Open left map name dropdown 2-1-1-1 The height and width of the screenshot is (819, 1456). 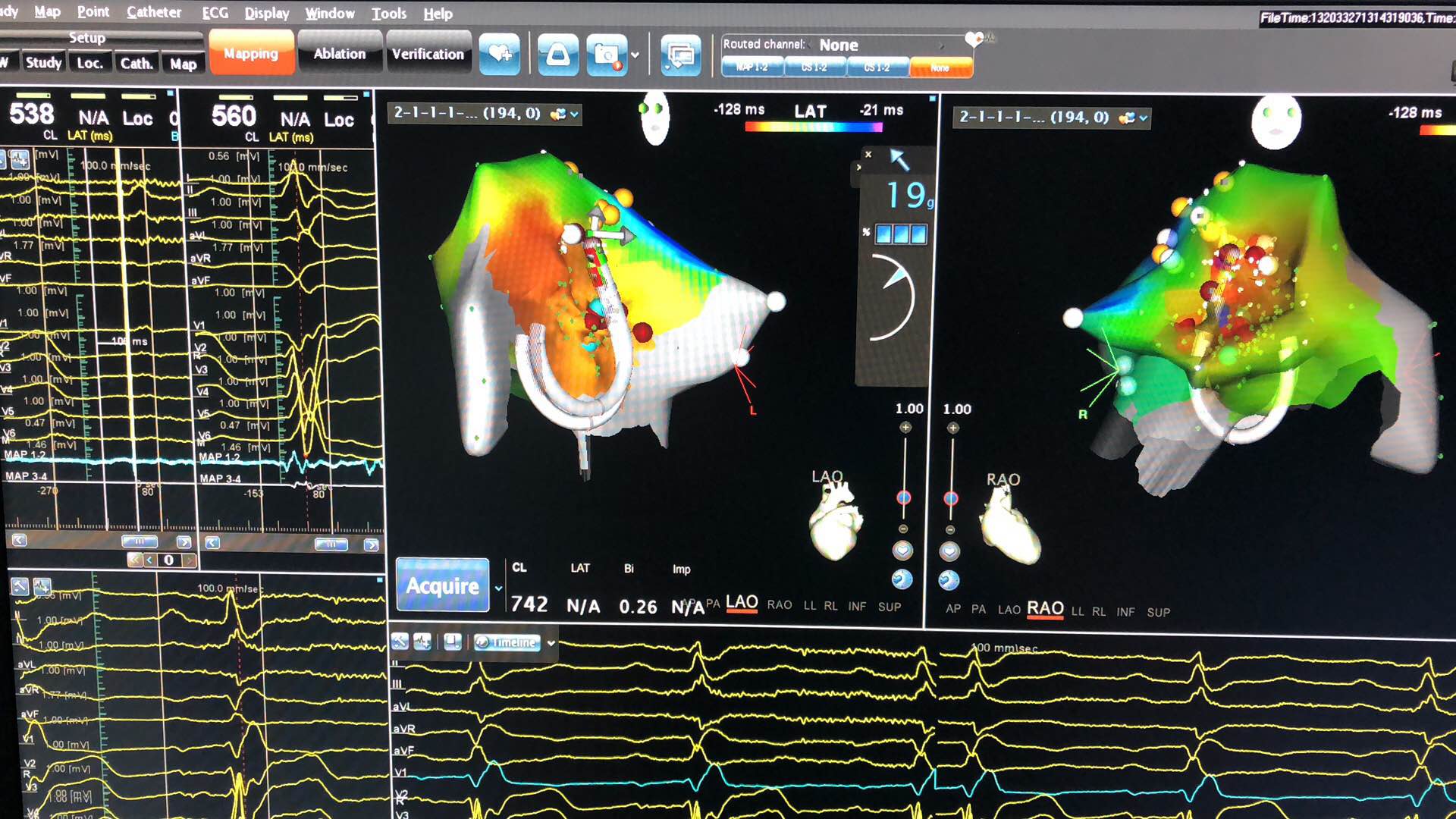[485, 114]
